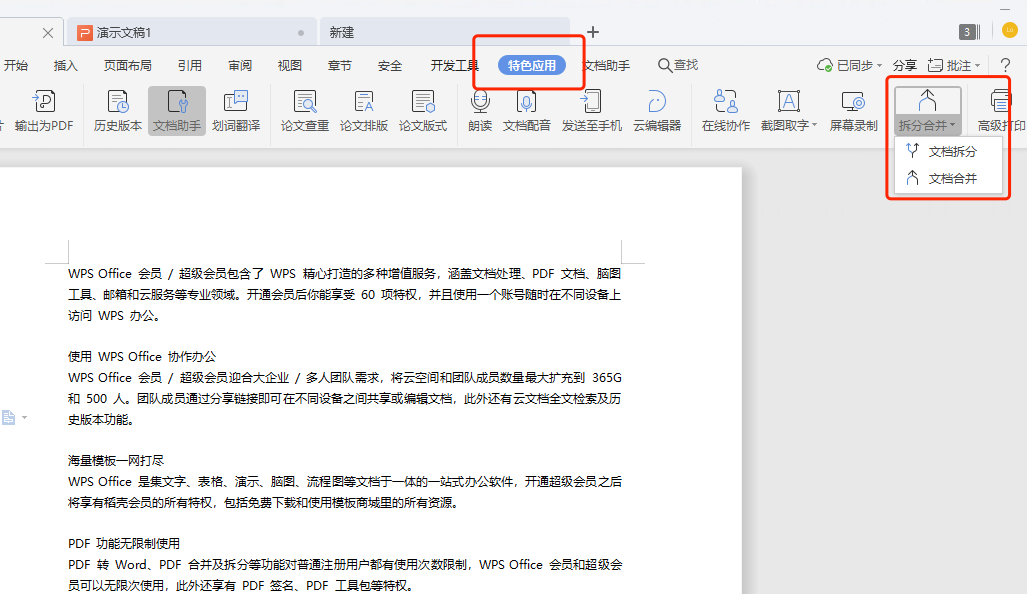This screenshot has width=1027, height=594.
Task: Open 历史版本 history versions tool
Action: coord(118,102)
